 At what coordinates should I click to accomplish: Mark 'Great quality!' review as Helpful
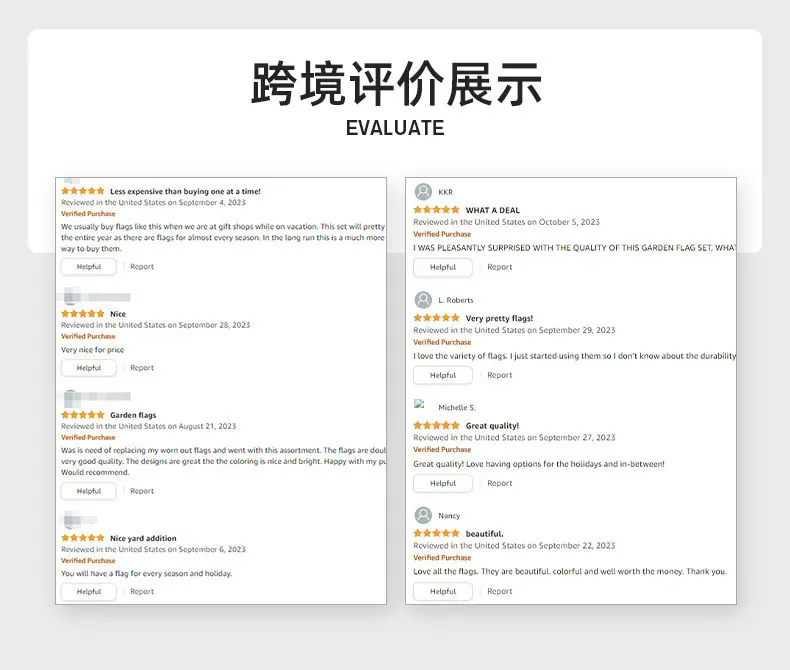(443, 483)
